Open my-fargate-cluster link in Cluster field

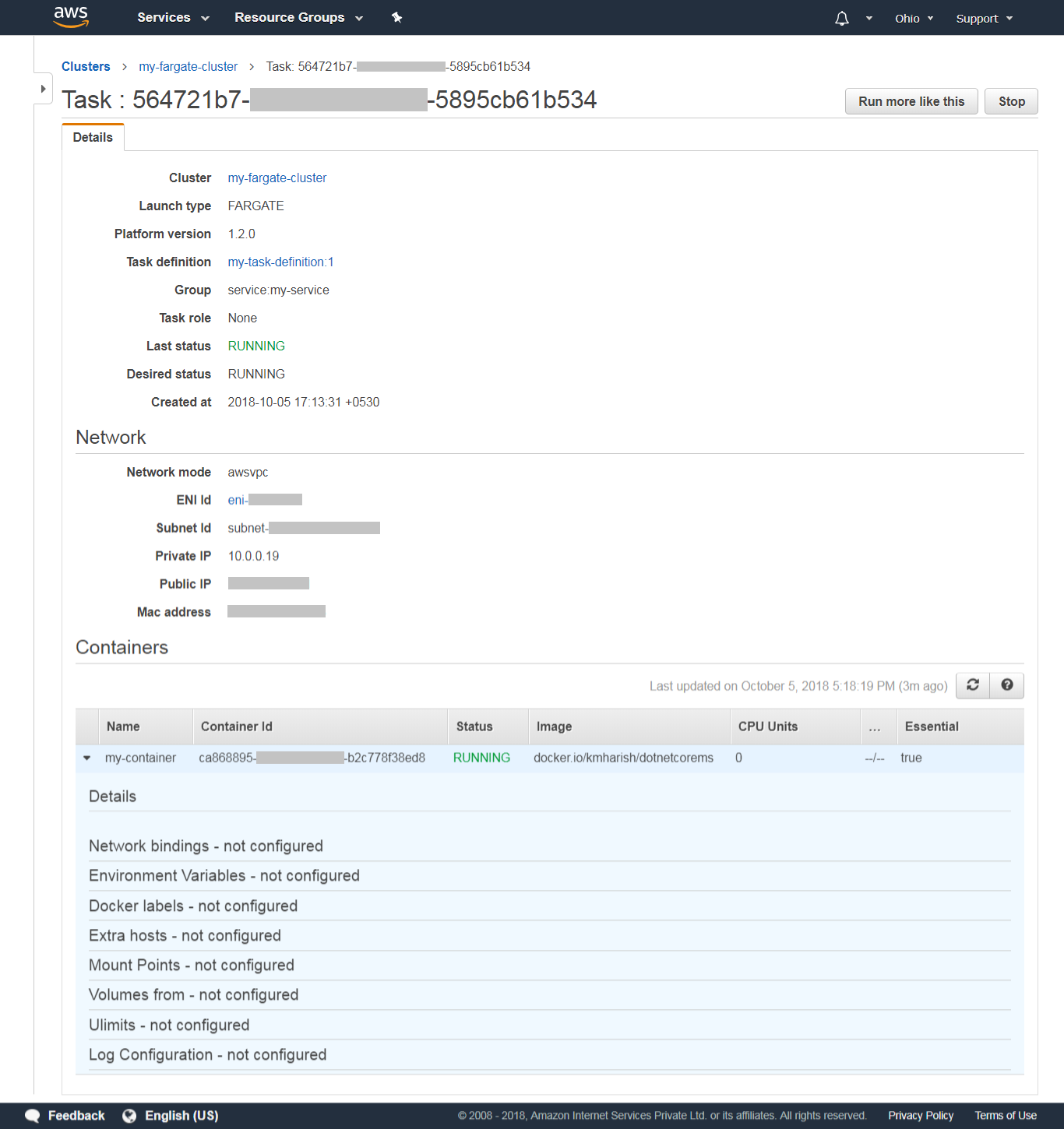click(277, 178)
